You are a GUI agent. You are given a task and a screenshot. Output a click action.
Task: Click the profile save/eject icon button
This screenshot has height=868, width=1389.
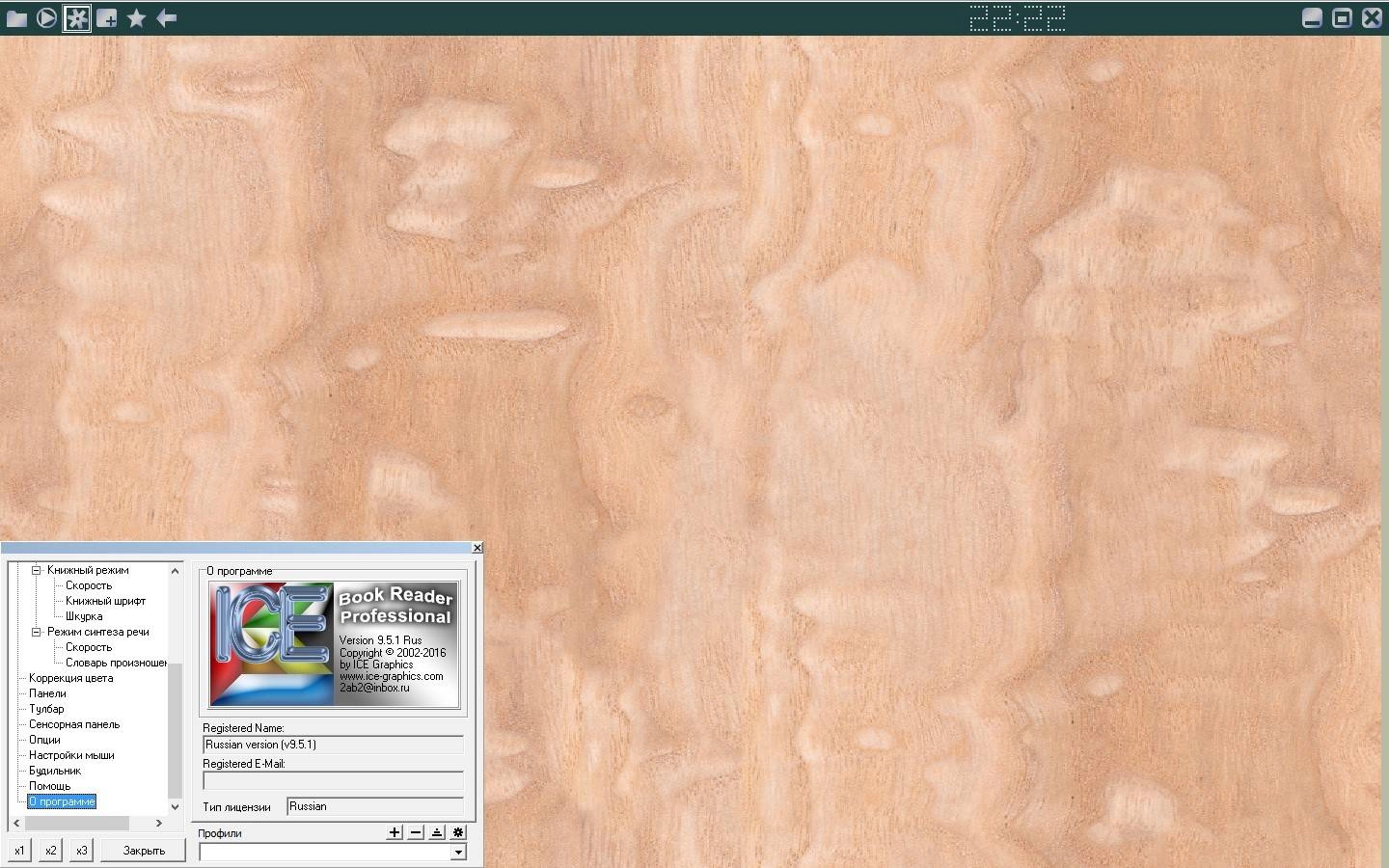(x=437, y=832)
